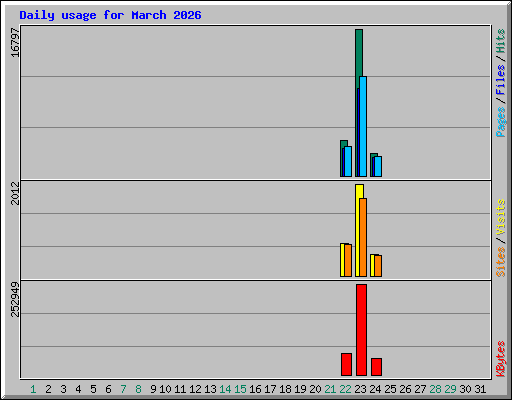Image resolution: width=512 pixels, height=400 pixels.
Task: Click day label "25" on the x-axis
Action: [x=390, y=389]
